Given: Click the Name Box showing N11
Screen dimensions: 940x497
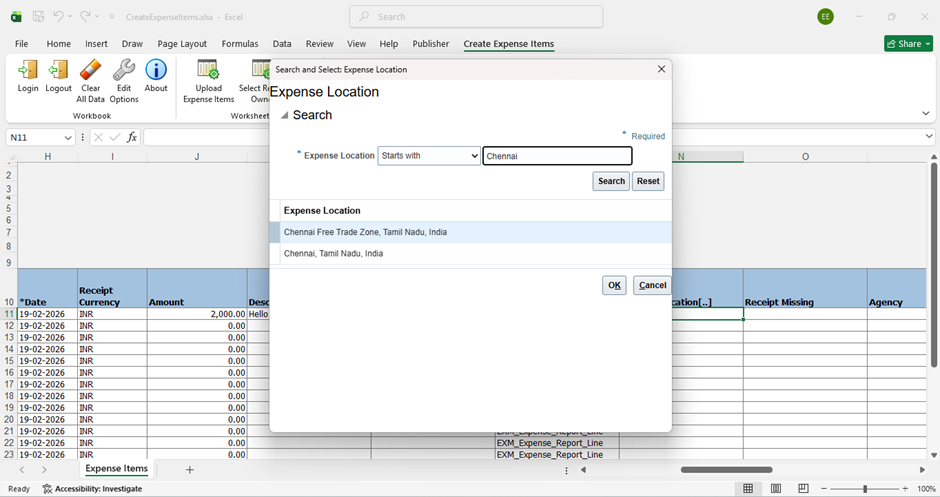Looking at the screenshot, I should pos(34,137).
